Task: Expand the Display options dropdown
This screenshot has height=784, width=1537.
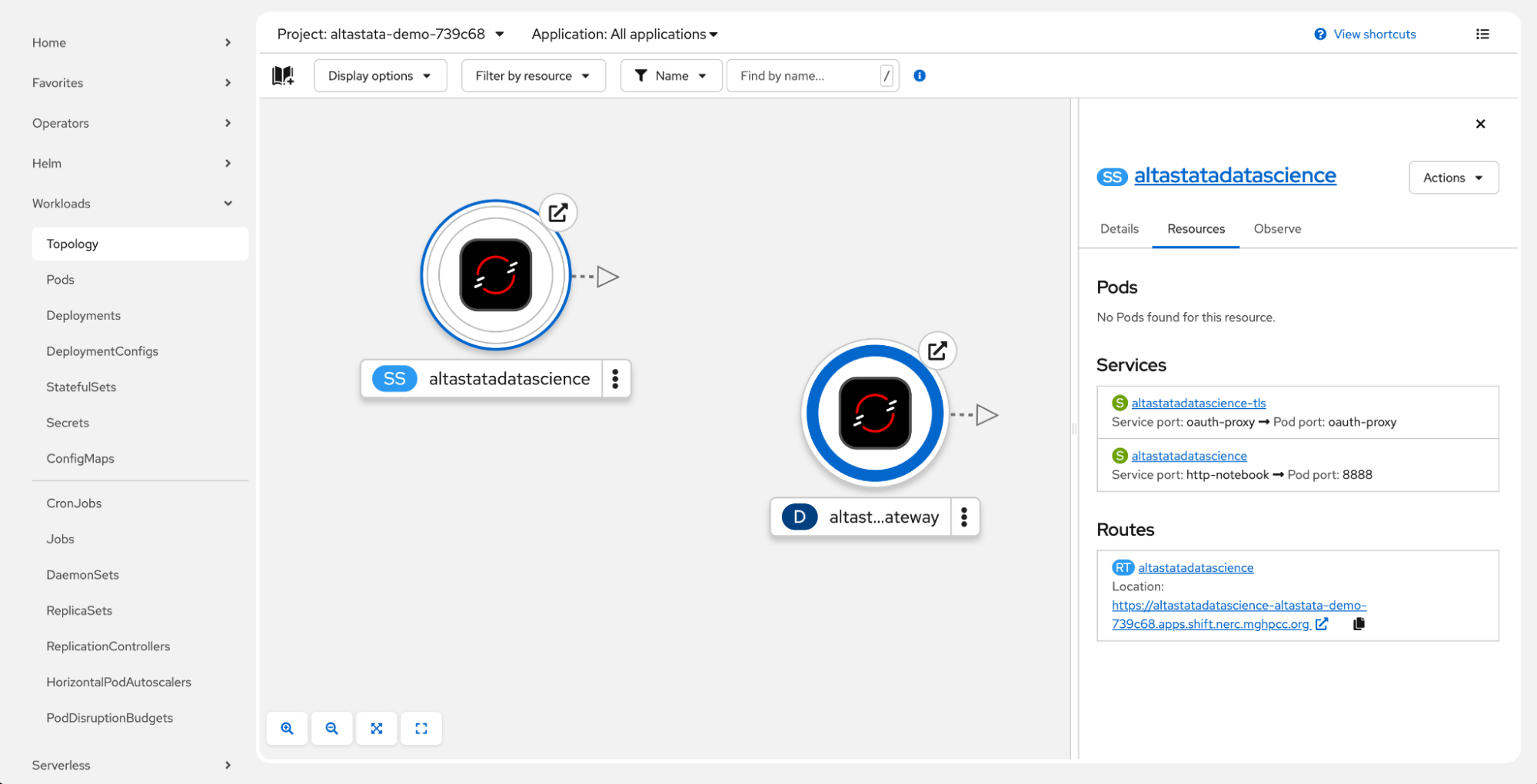Action: [380, 75]
